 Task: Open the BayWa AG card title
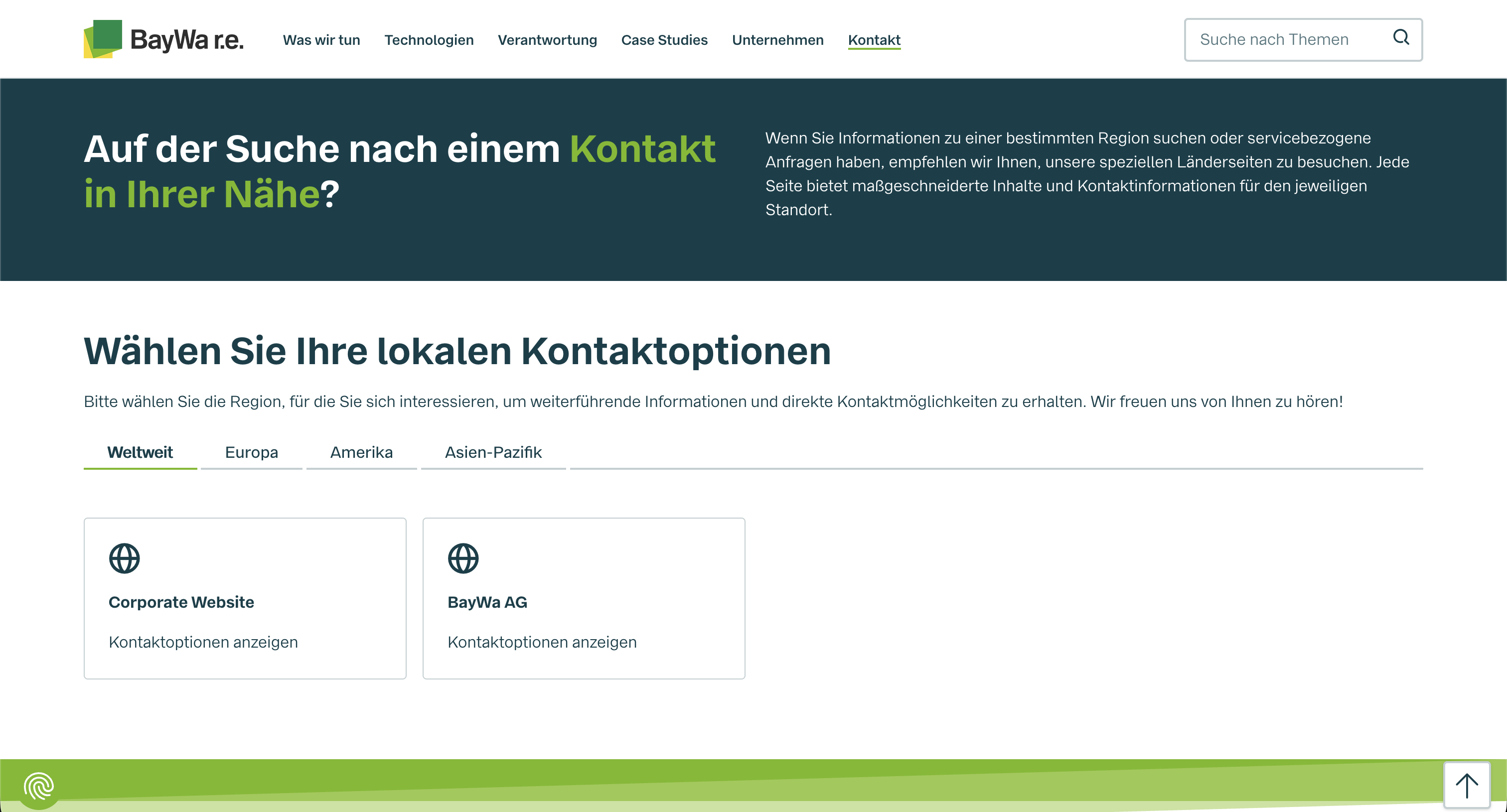[487, 602]
